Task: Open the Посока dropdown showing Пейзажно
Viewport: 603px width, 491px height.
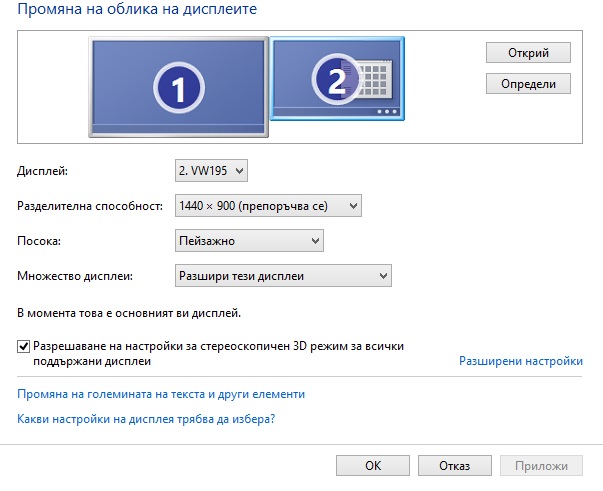Action: click(x=249, y=241)
